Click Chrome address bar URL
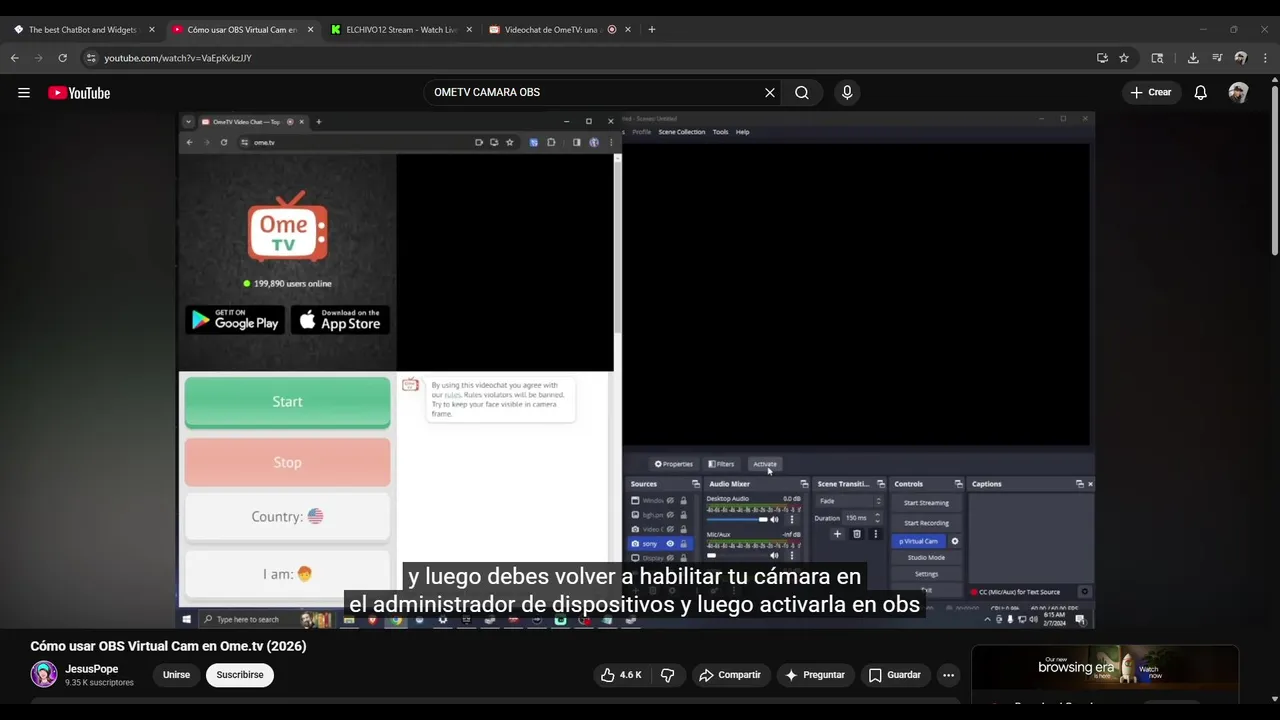Viewport: 1280px width, 720px height. pyautogui.click(x=178, y=58)
